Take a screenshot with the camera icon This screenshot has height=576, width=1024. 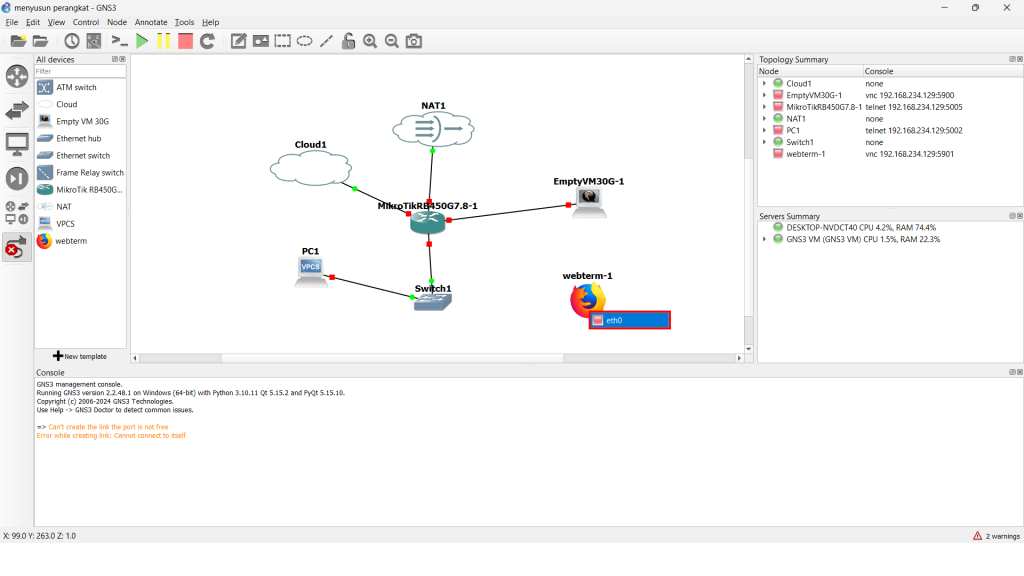tap(414, 41)
